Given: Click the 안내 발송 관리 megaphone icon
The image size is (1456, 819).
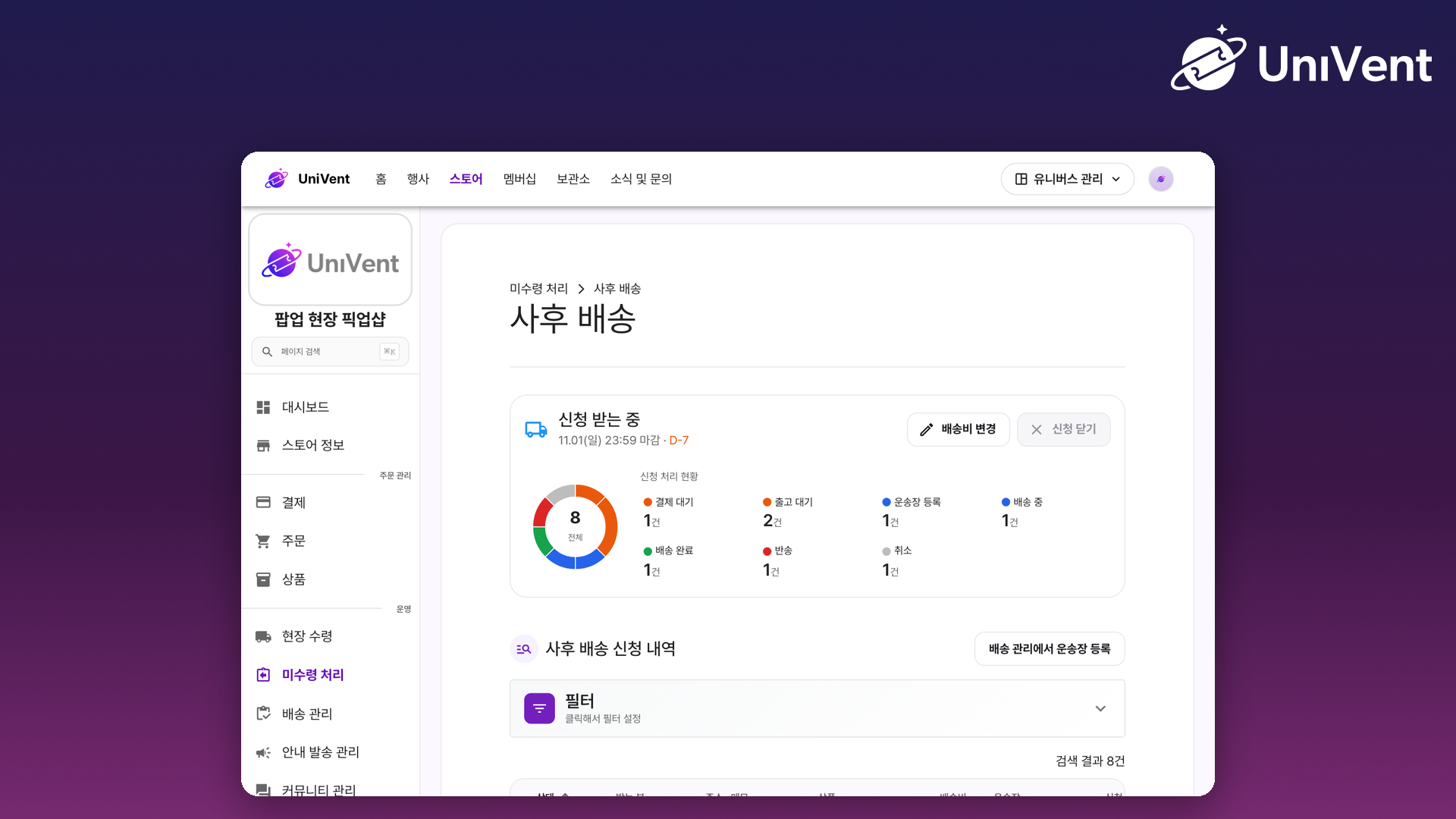Looking at the screenshot, I should click(263, 752).
